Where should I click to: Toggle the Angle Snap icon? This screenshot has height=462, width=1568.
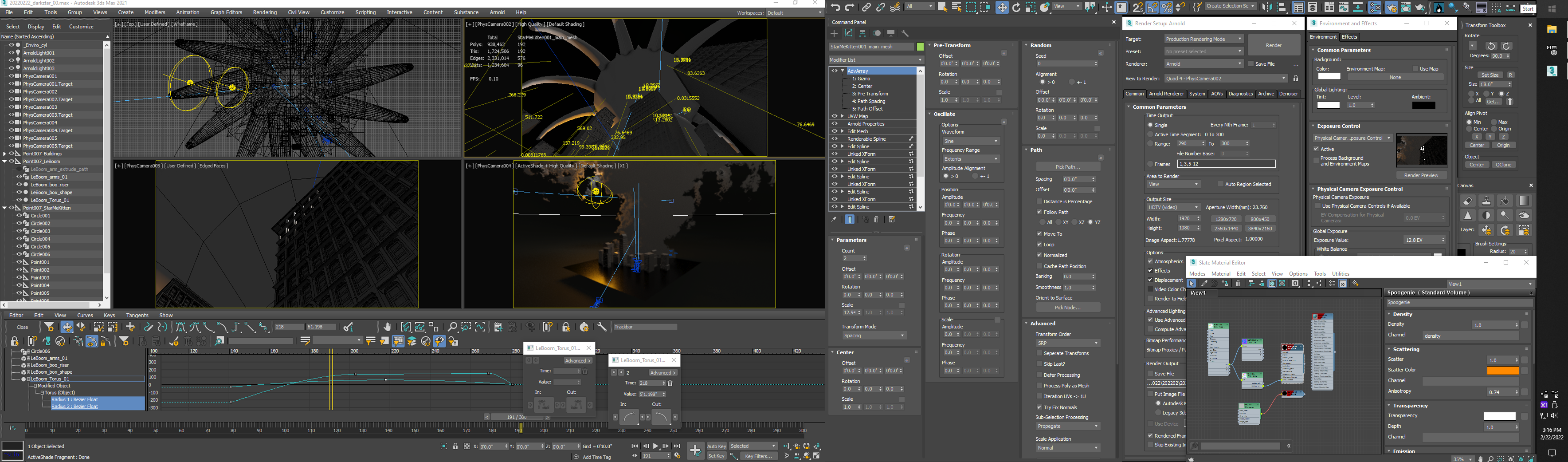coord(1152,7)
